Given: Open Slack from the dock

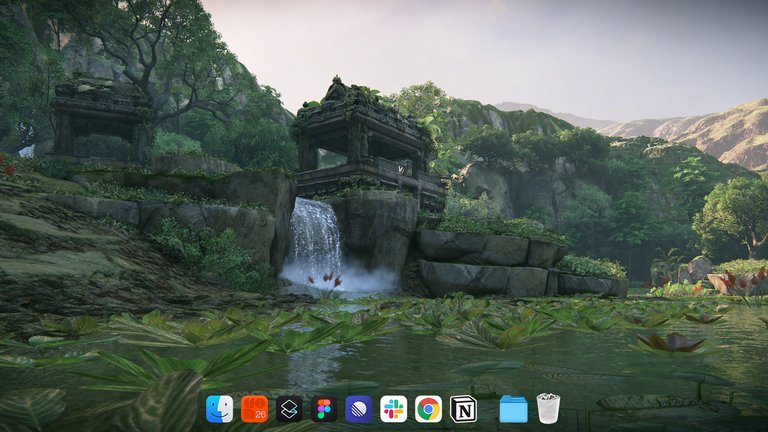Looking at the screenshot, I should click(393, 409).
